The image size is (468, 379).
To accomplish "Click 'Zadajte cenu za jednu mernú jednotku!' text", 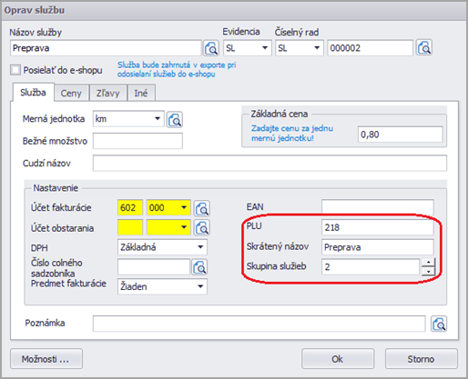I will pos(292,133).
